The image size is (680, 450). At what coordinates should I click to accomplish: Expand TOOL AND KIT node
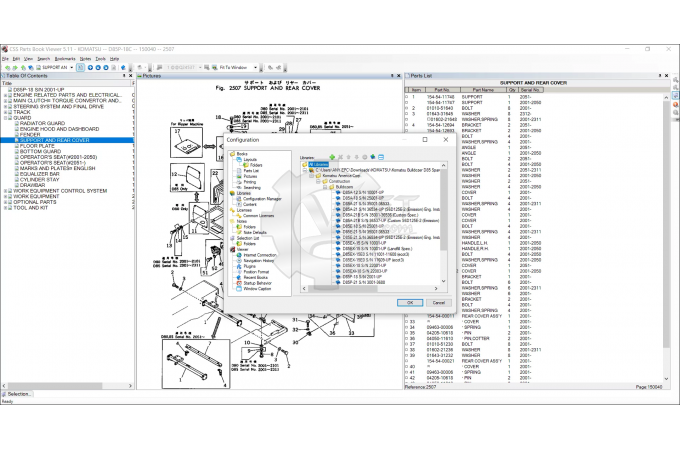click(x=5, y=208)
